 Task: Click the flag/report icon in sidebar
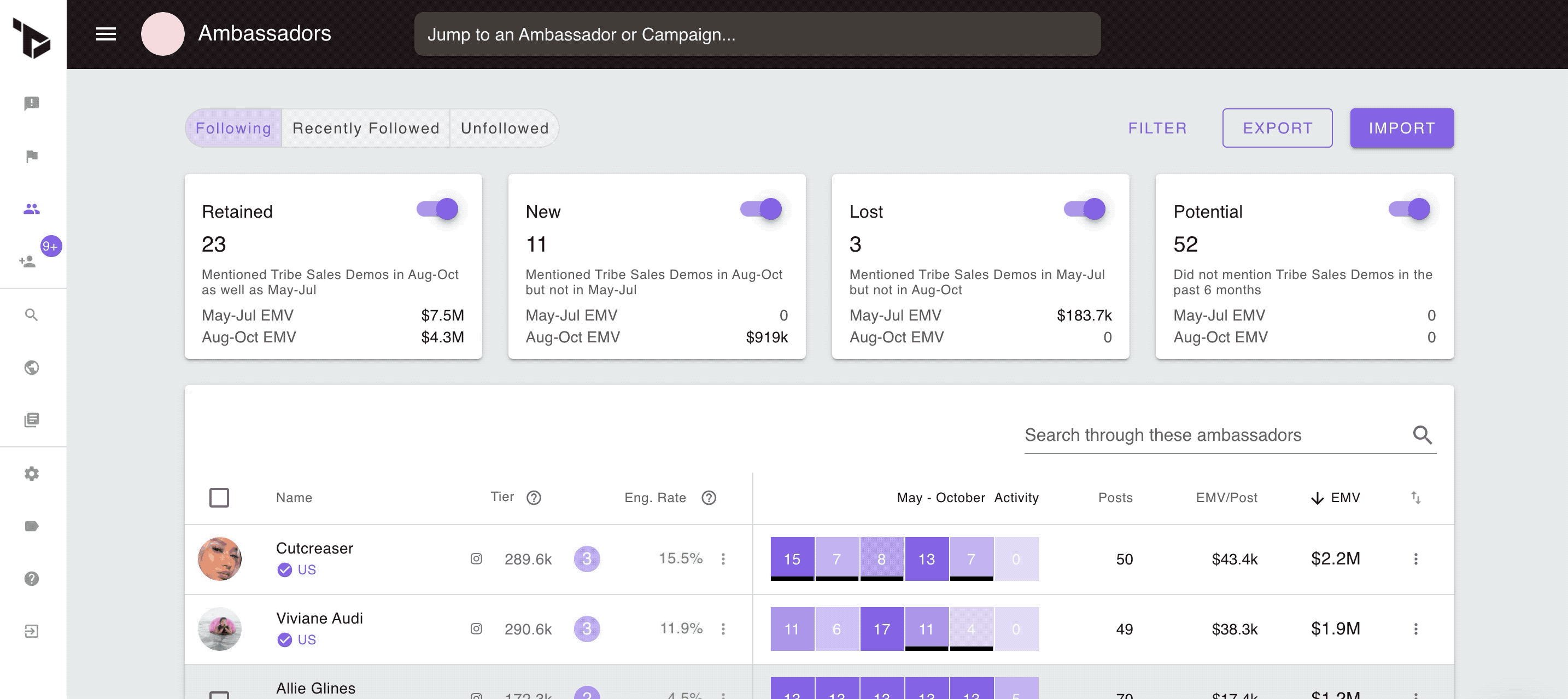(x=33, y=156)
